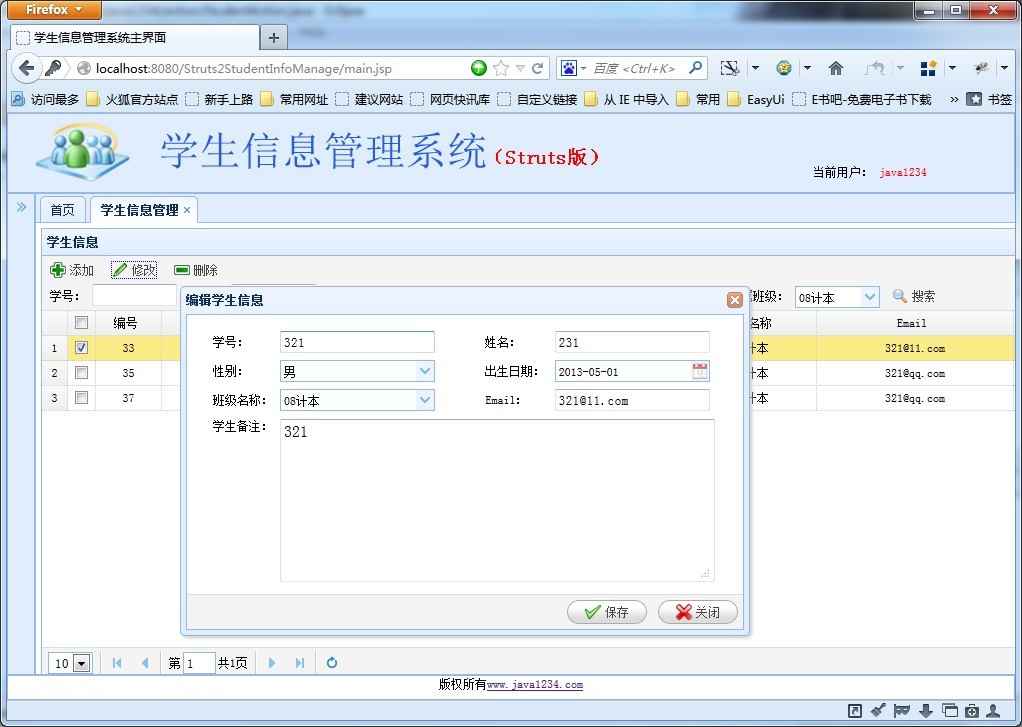Viewport: 1022px width, 727px height.
Task: Refresh the grid with the reload icon
Action: coord(332,663)
